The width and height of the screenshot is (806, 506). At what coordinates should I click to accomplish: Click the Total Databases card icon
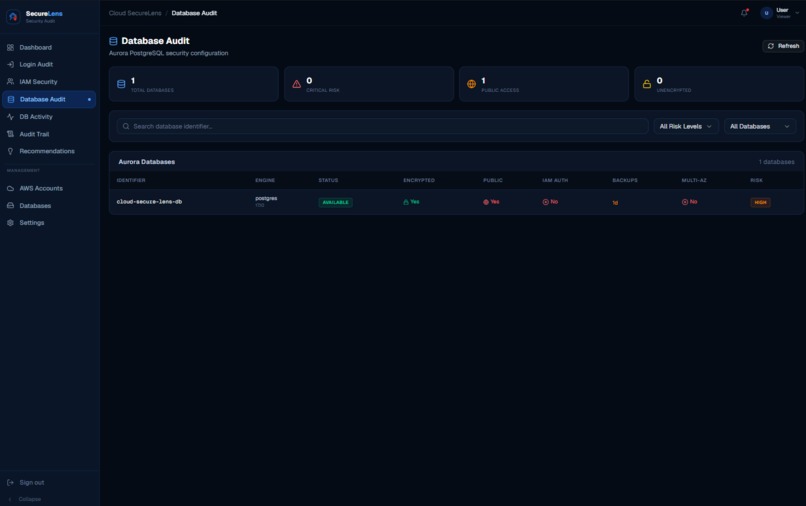click(x=121, y=84)
